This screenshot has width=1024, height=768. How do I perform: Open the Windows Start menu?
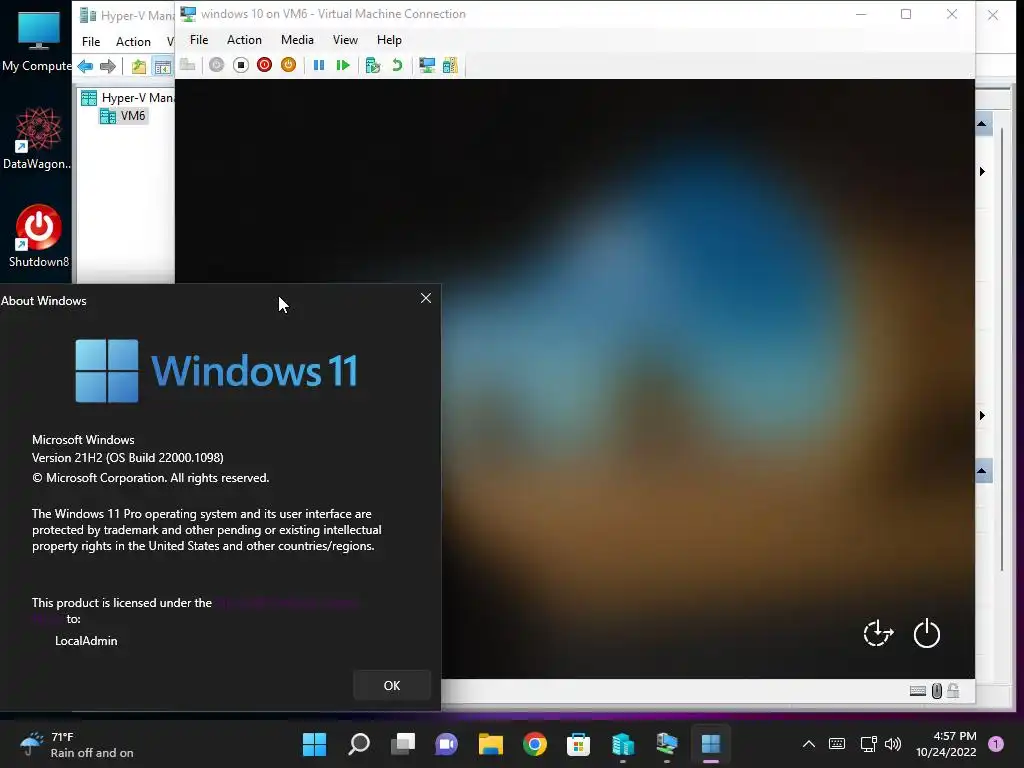click(314, 744)
